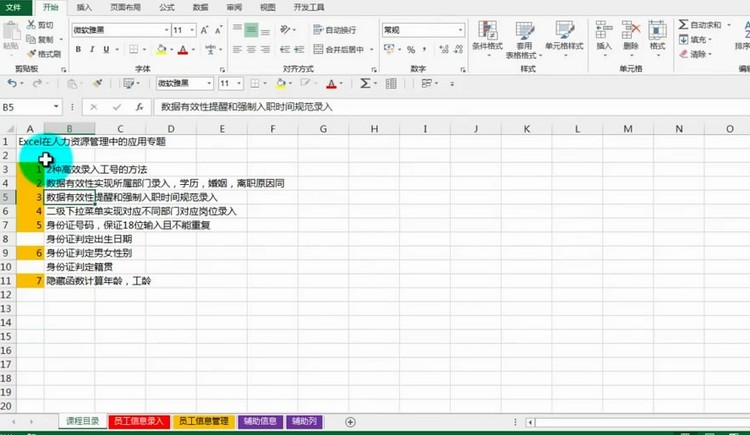The image size is (750, 435).
Task: Apply fill color bucket in ribbon
Action: (161, 49)
